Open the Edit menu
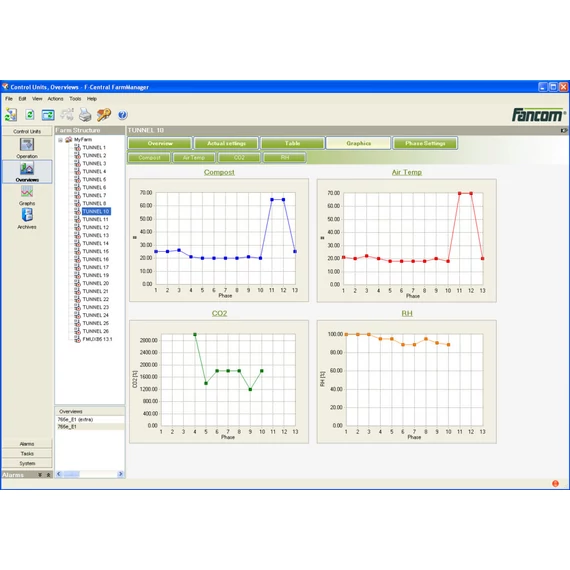570x570 pixels. click(x=22, y=99)
